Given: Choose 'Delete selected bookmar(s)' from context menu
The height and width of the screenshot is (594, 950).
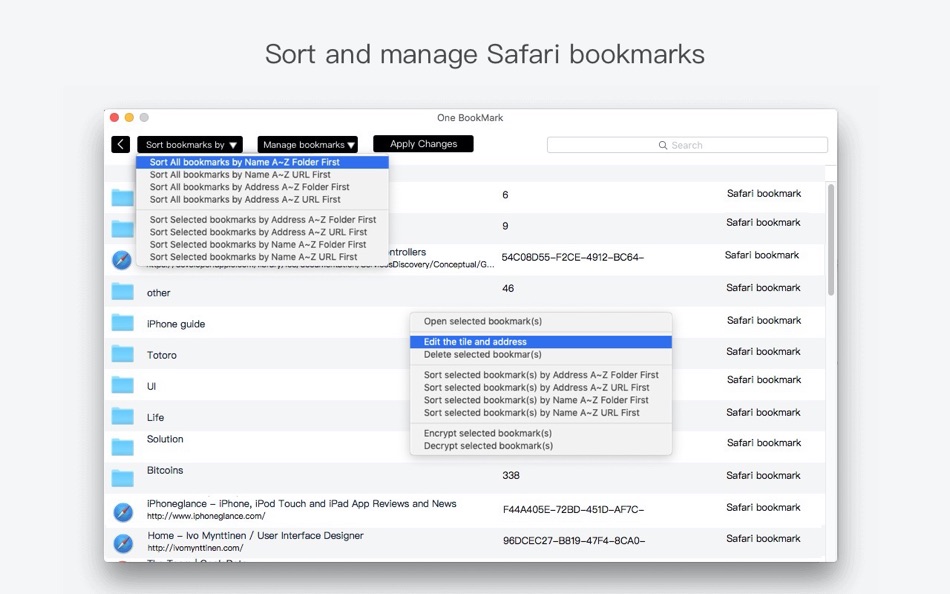Looking at the screenshot, I should (x=541, y=355).
